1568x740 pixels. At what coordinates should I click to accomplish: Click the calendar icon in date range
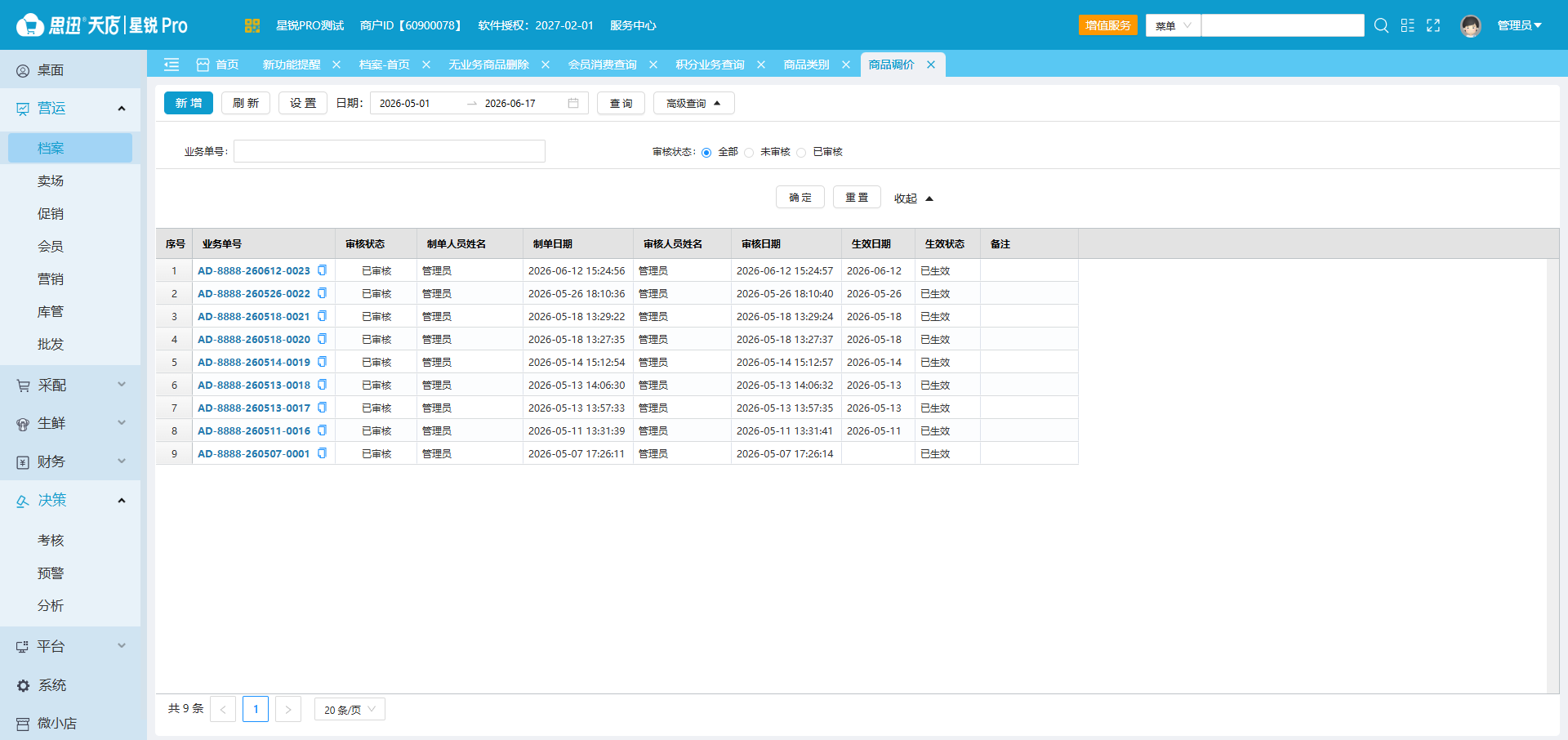(573, 103)
